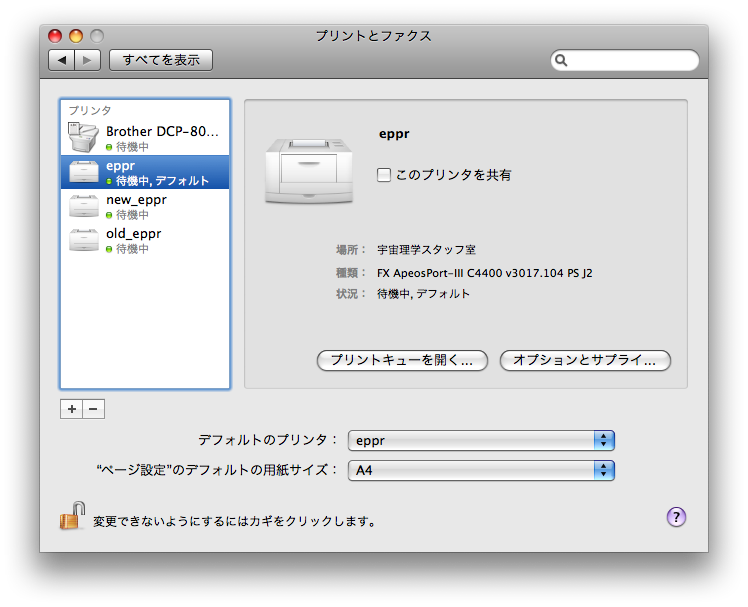Add a printer with the plus button
Viewport: 748px width, 607px height.
tap(71, 409)
